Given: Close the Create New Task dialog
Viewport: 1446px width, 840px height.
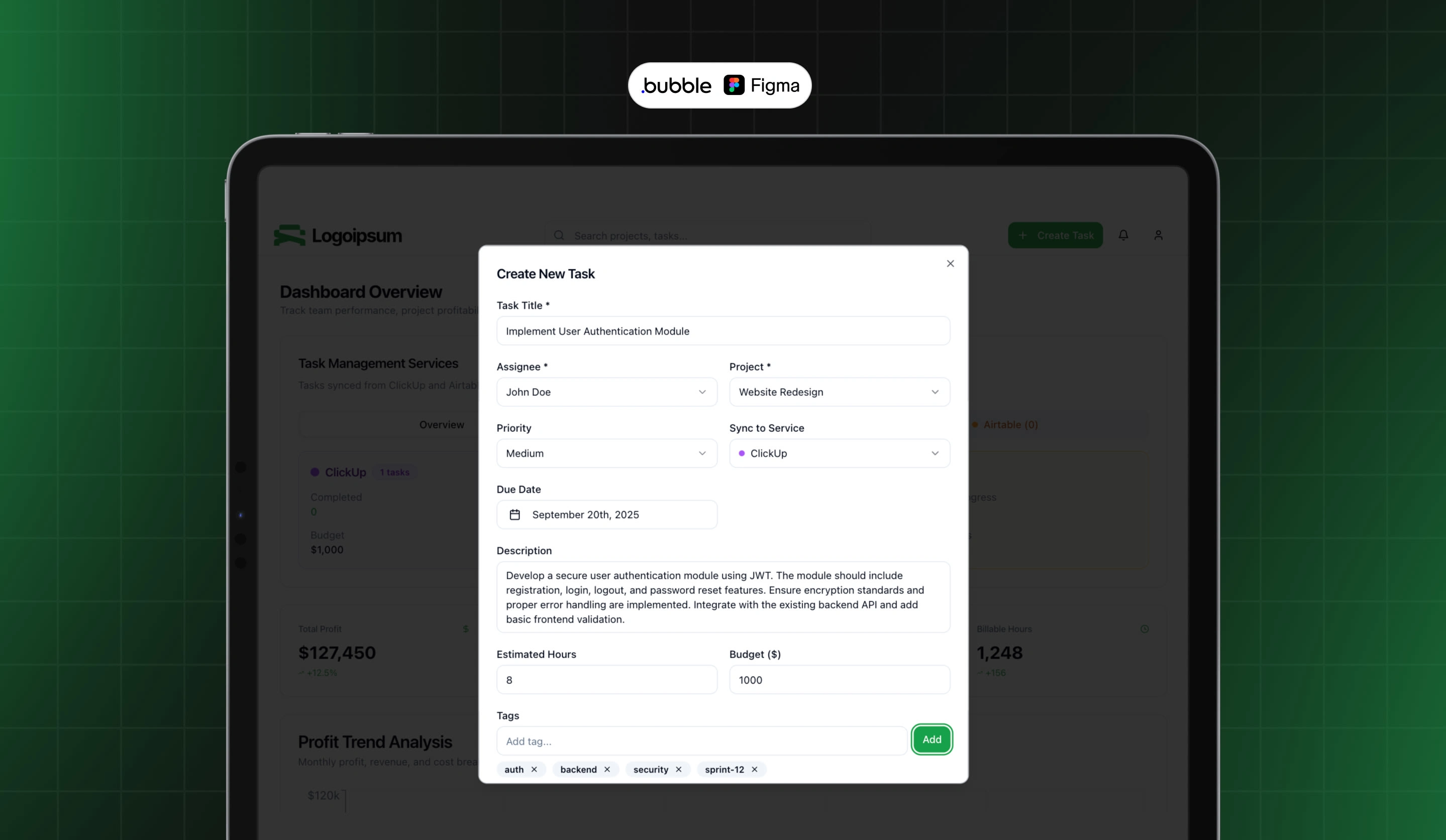Looking at the screenshot, I should (950, 263).
